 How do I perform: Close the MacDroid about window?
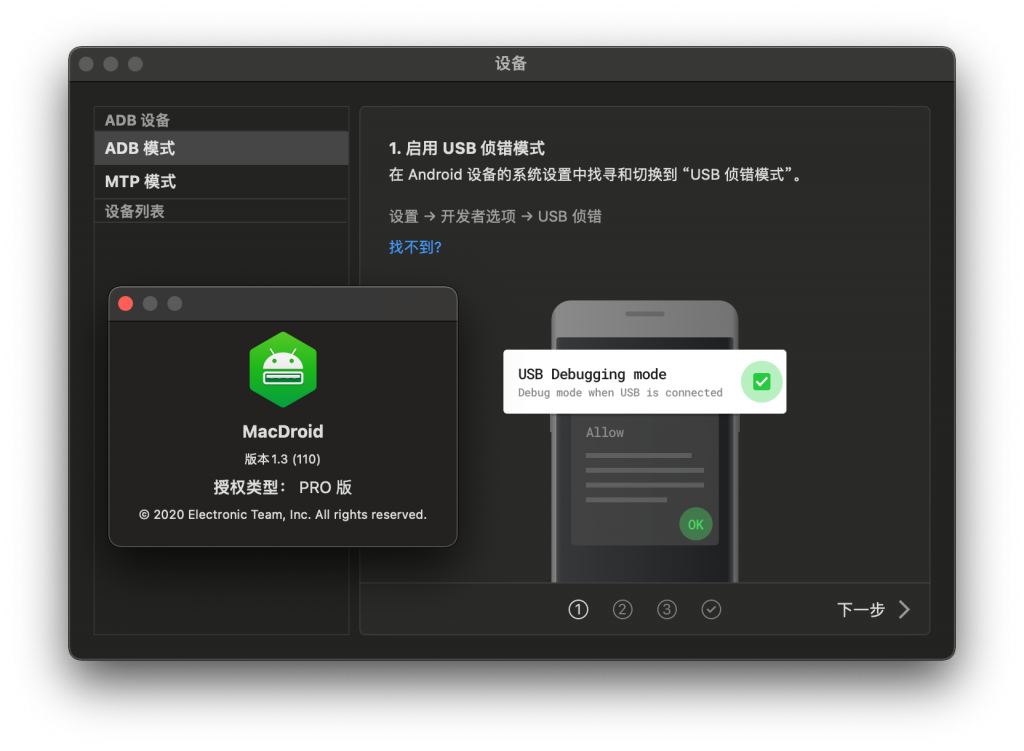(125, 304)
